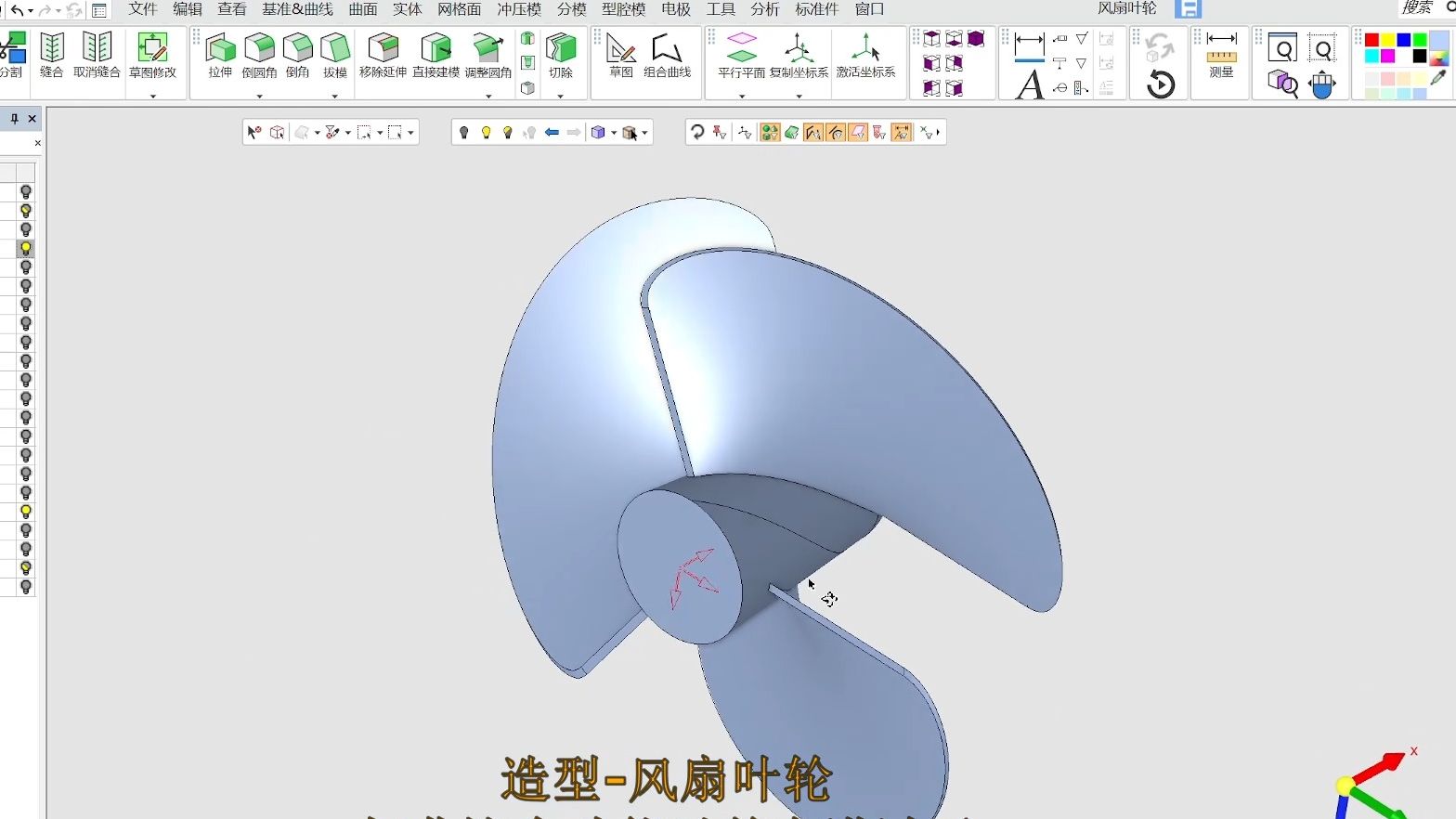Toggle the topmost gray bulb in layer list
The height and width of the screenshot is (819, 1456).
click(x=26, y=192)
